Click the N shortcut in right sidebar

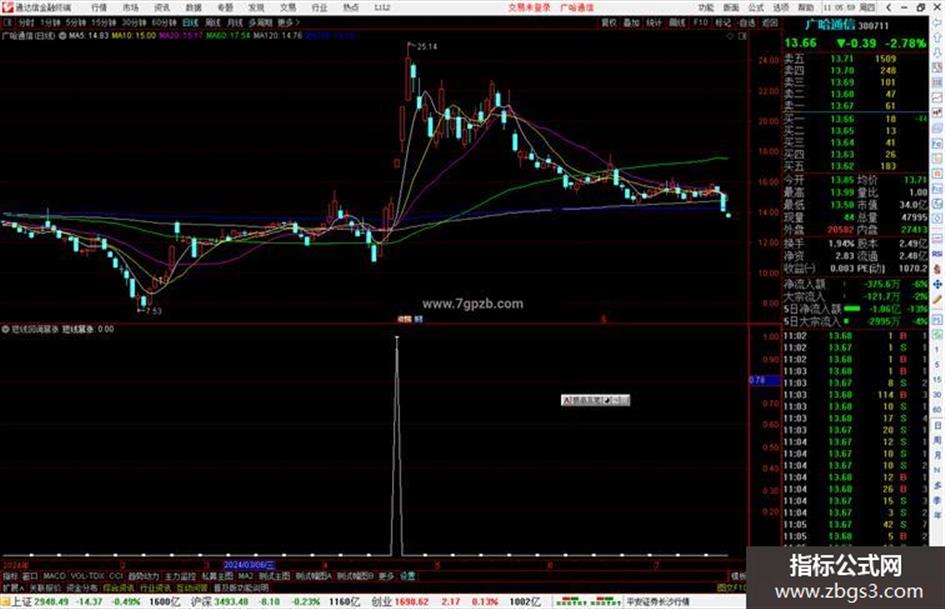click(x=937, y=470)
